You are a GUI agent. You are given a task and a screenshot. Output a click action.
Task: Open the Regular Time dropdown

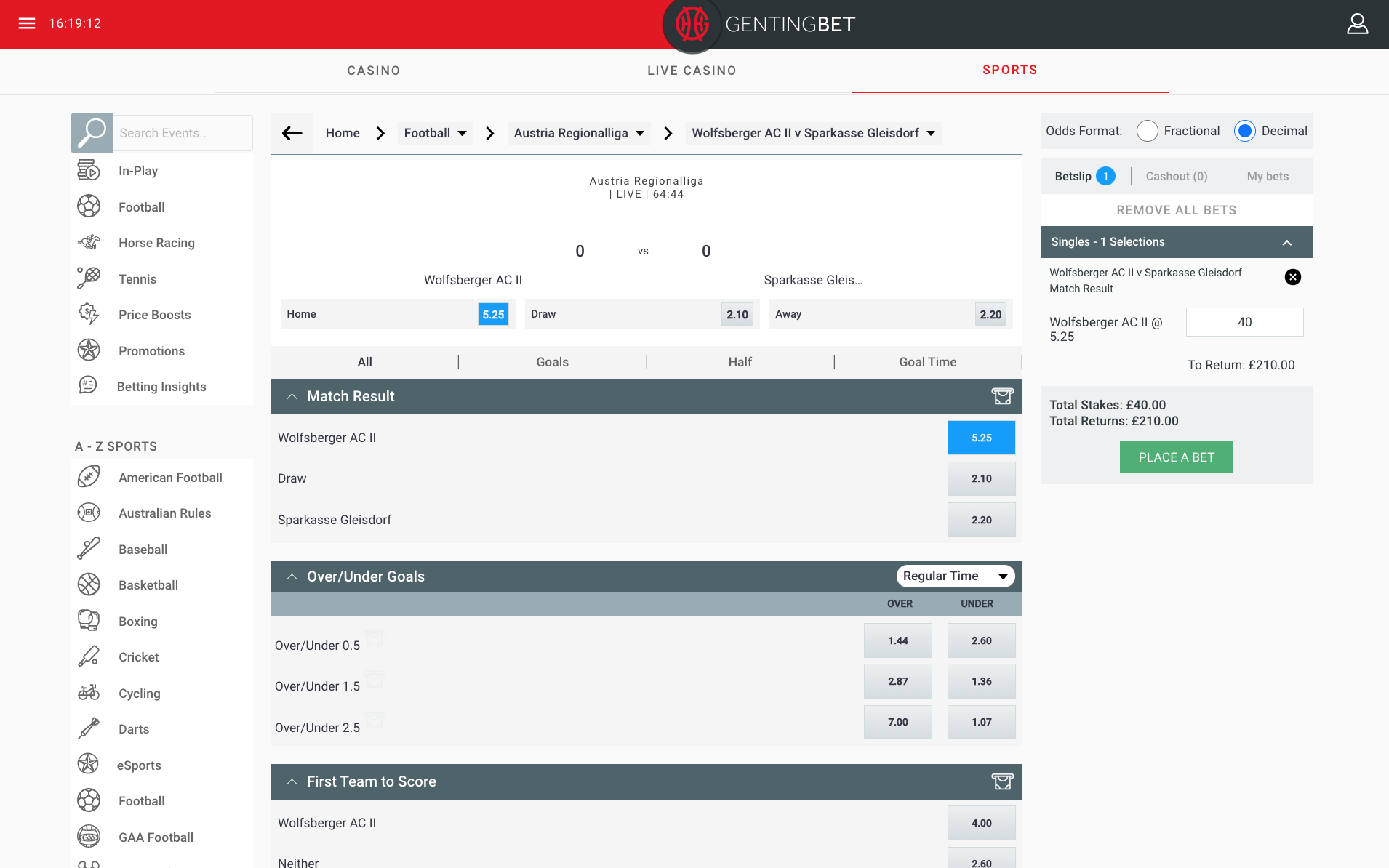pos(955,575)
